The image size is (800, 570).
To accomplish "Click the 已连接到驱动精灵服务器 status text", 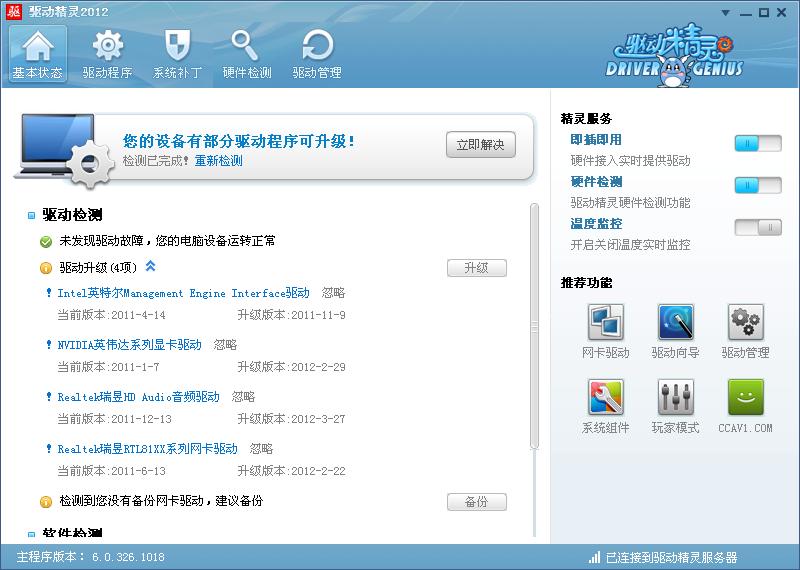I will coord(671,557).
